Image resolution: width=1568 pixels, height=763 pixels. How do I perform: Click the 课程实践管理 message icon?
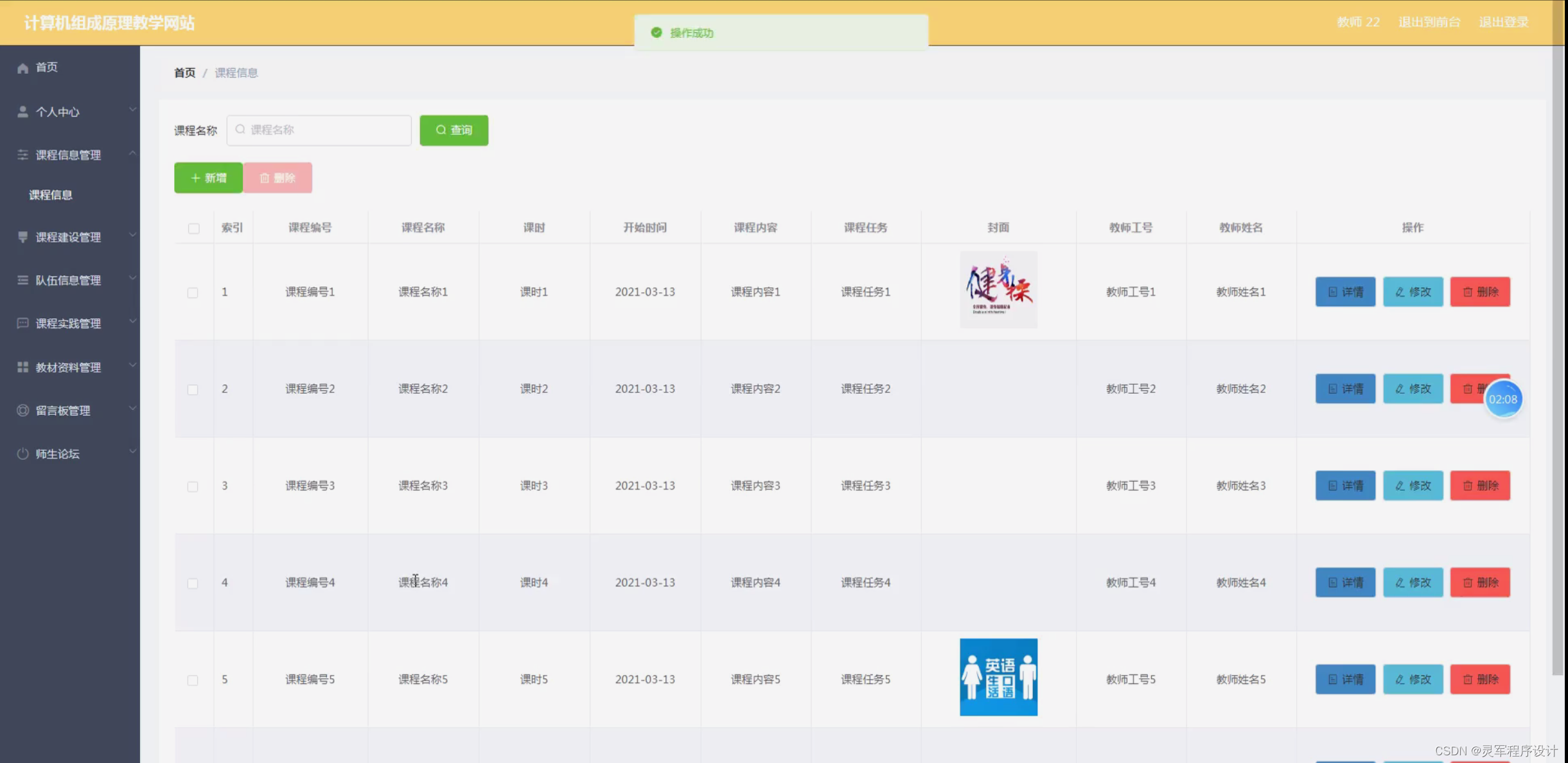(x=23, y=323)
